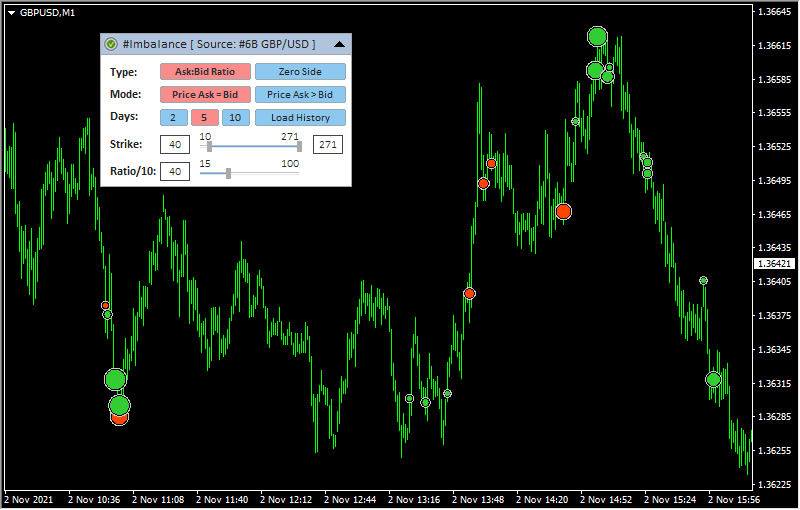
Task: Set Days to 10
Action: click(x=235, y=118)
